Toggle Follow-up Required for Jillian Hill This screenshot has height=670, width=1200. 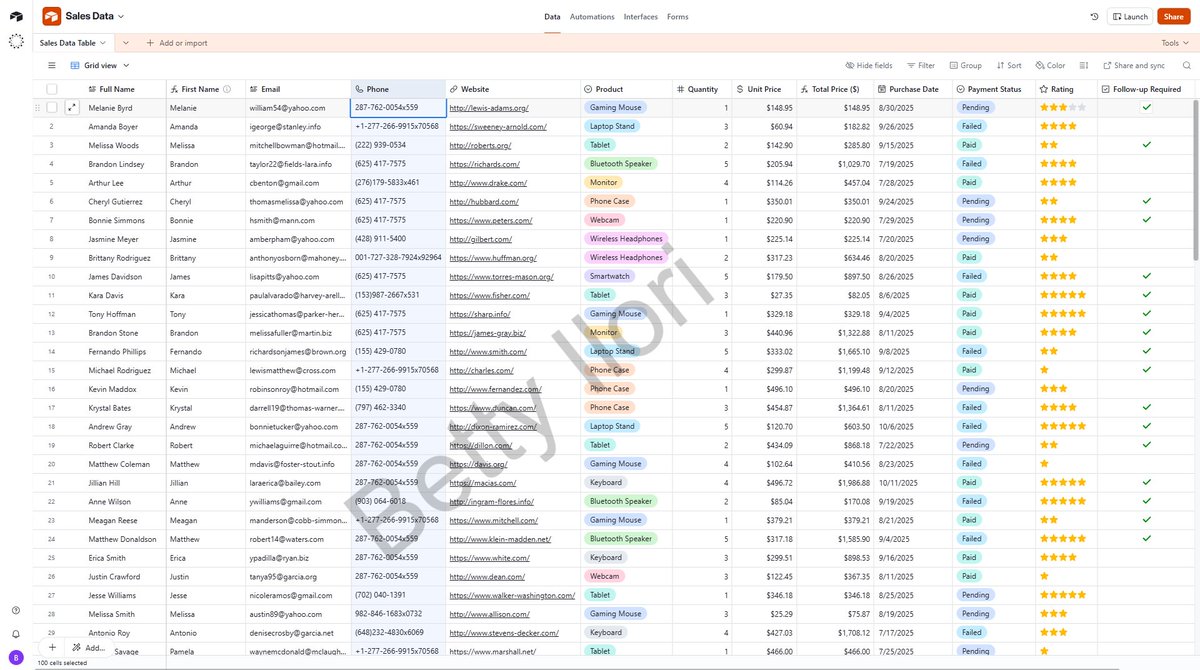(x=1147, y=482)
